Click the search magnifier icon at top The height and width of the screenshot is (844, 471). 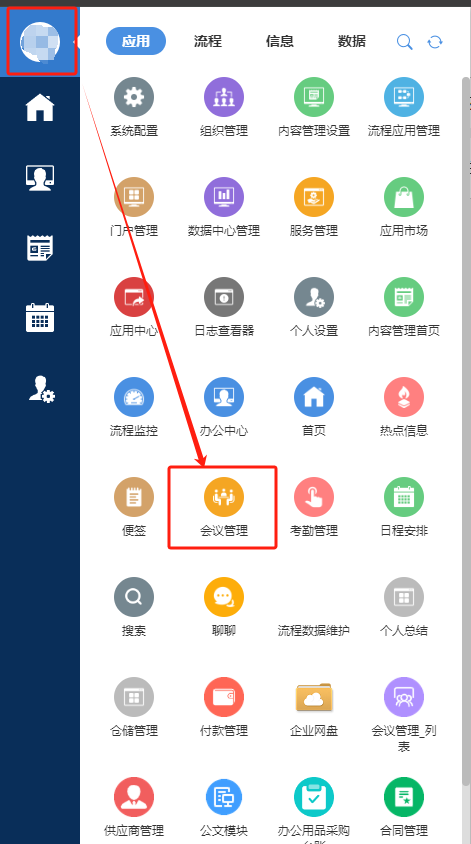[405, 42]
